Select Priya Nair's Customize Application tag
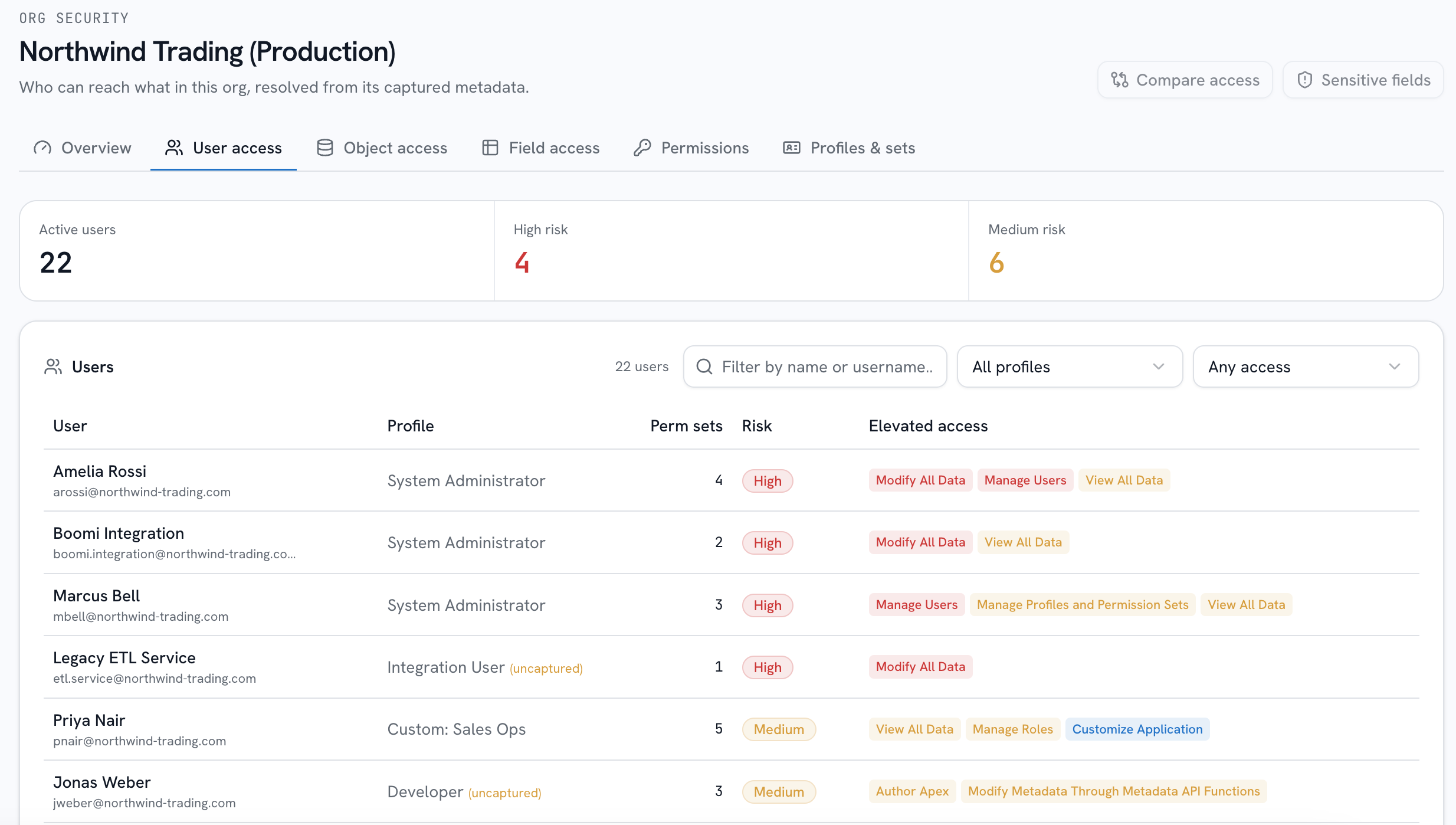 tap(1137, 729)
